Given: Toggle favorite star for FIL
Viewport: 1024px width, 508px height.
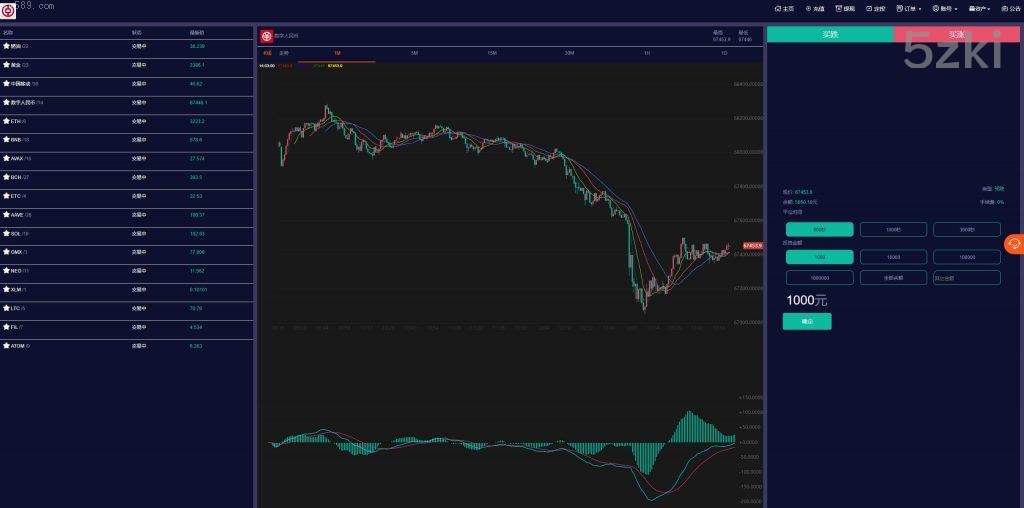Looking at the screenshot, I should [6, 326].
